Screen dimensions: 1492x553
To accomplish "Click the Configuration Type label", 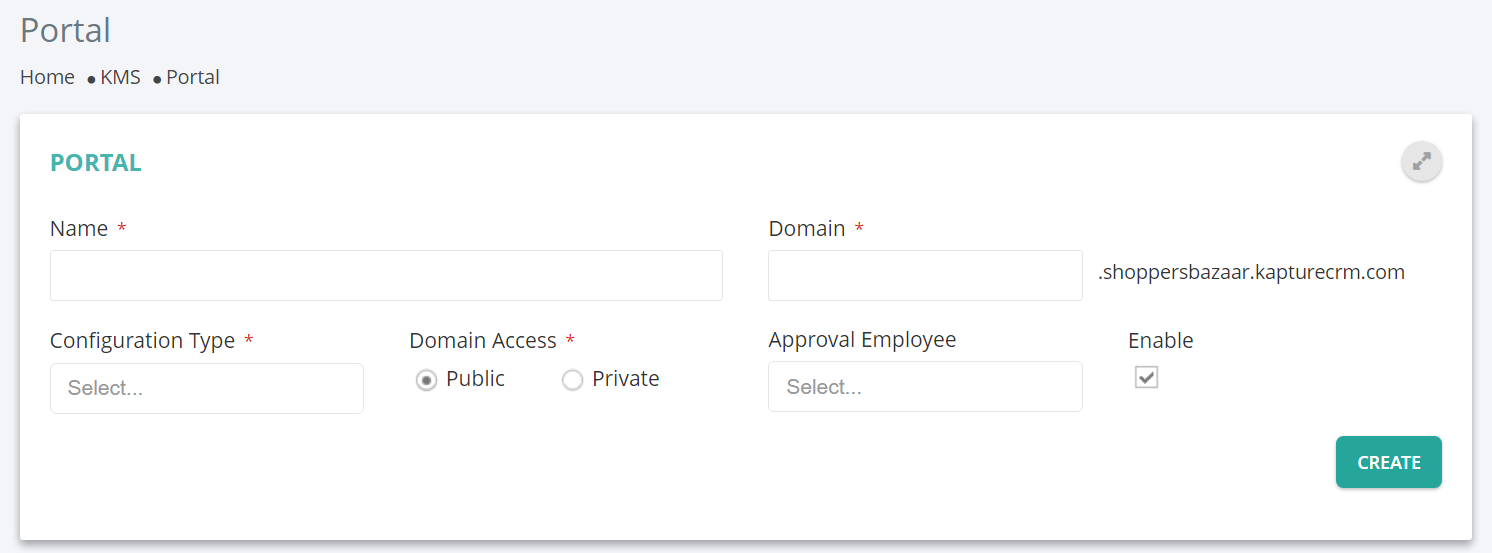I will tap(142, 341).
